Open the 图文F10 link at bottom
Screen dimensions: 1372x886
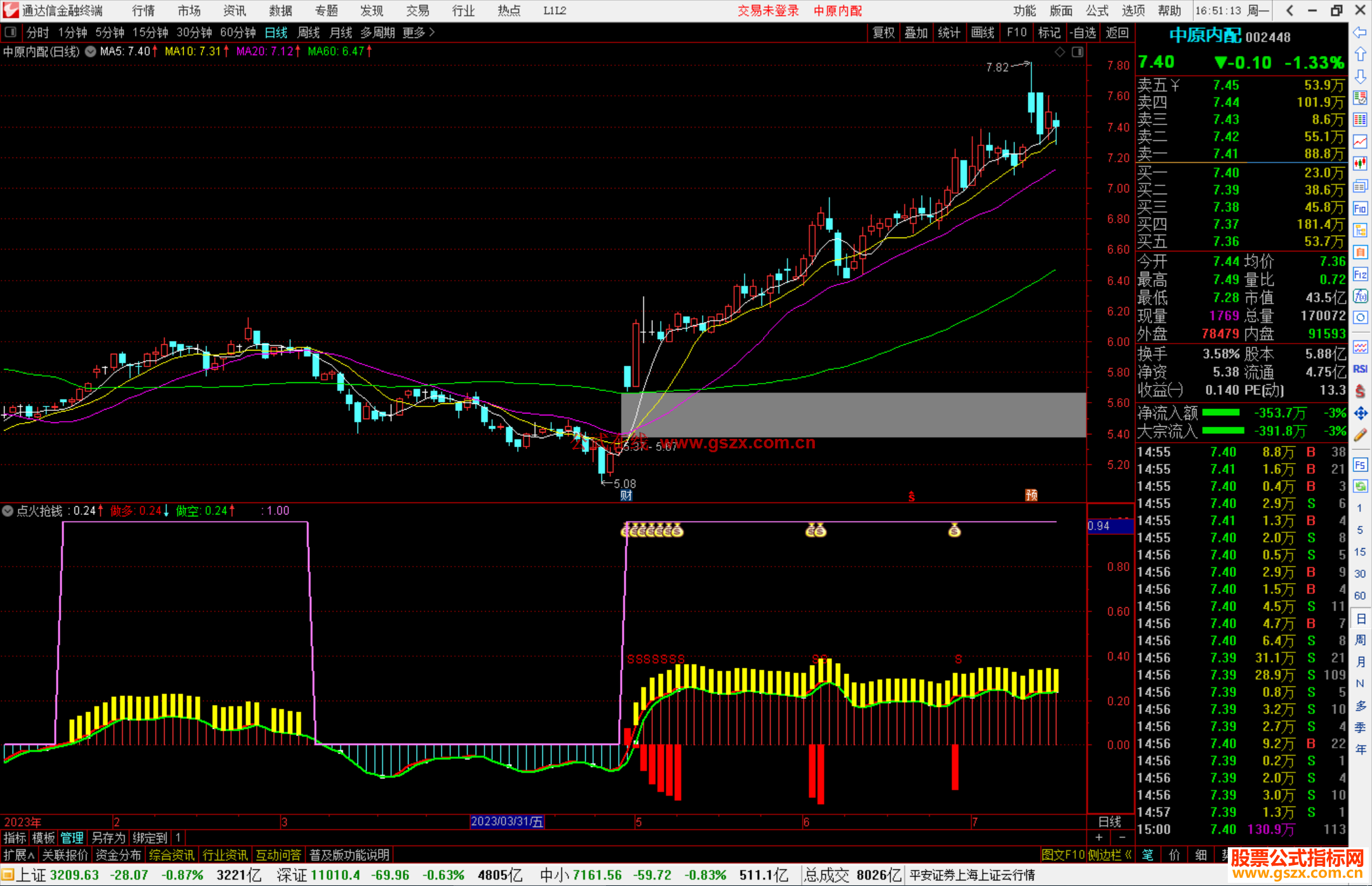1063,855
